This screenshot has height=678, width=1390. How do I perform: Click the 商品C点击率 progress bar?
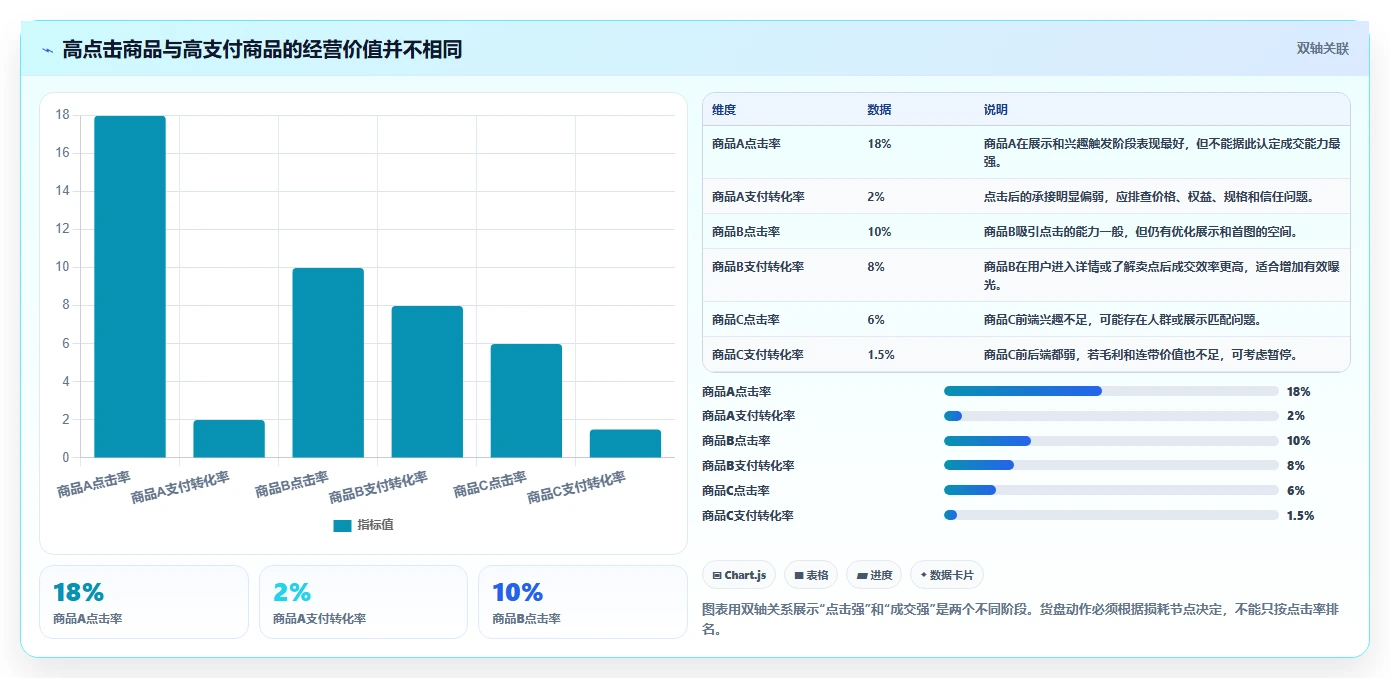click(1111, 490)
